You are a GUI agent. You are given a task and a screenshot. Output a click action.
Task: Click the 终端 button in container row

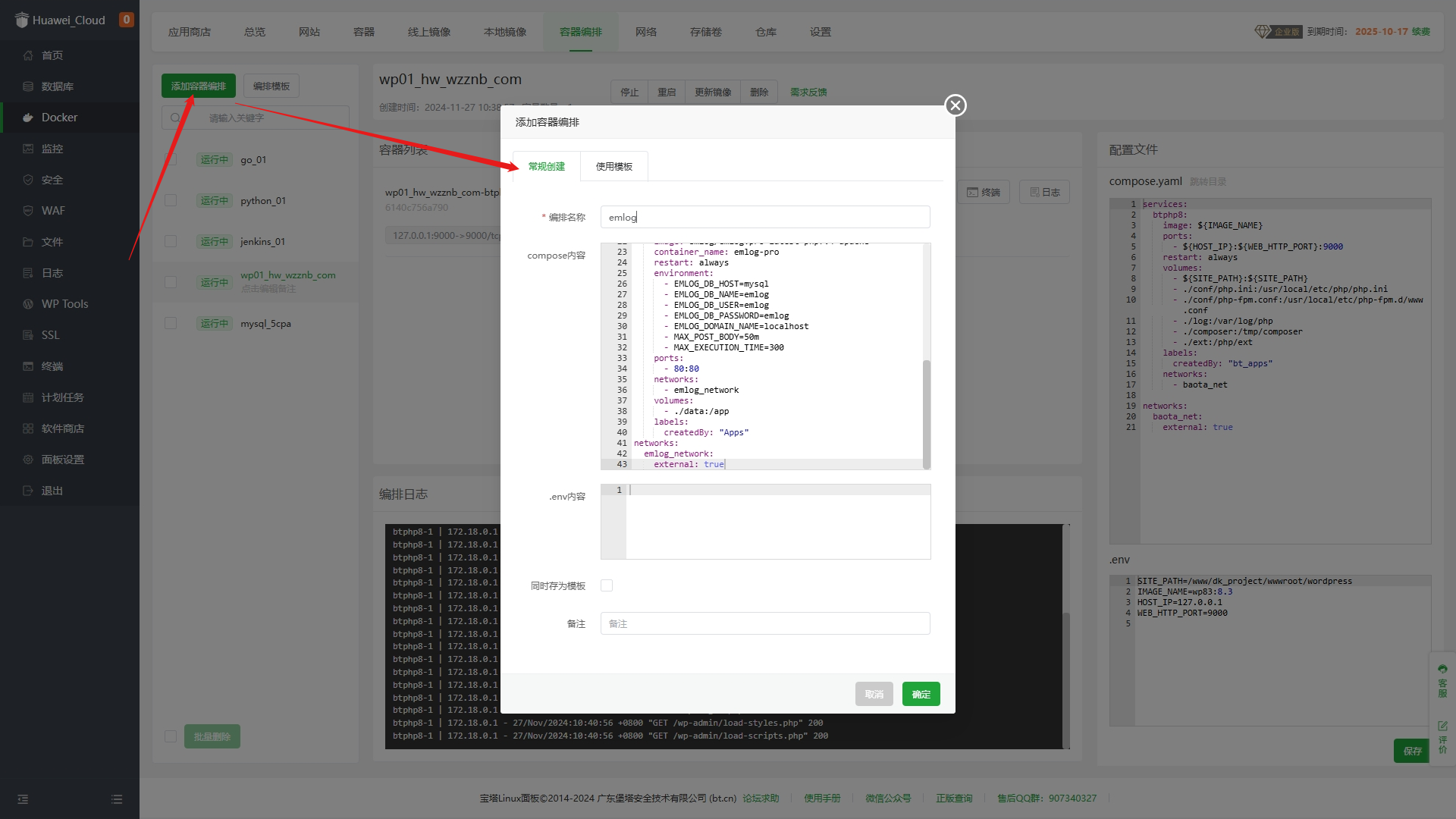click(x=983, y=192)
